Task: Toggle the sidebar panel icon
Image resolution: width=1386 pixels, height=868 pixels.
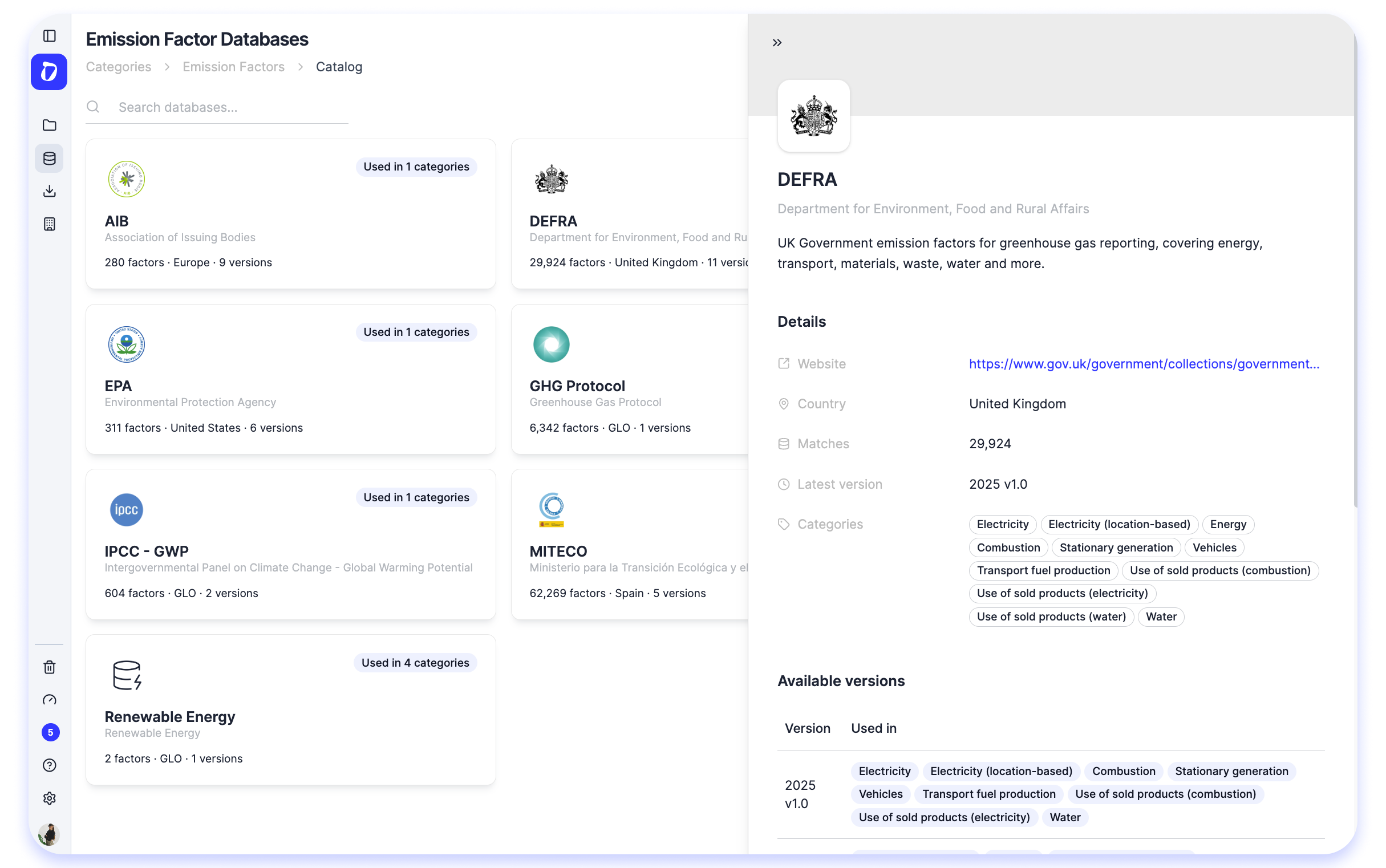Action: (x=50, y=36)
